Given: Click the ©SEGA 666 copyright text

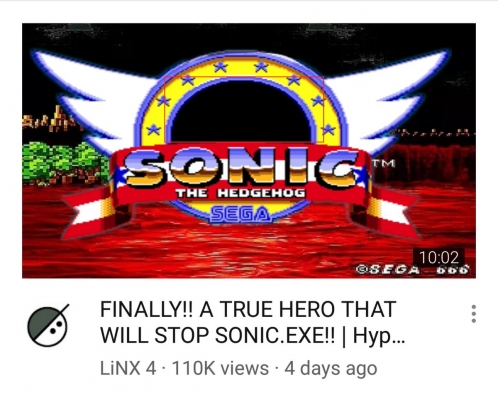Looking at the screenshot, I should [x=412, y=269].
